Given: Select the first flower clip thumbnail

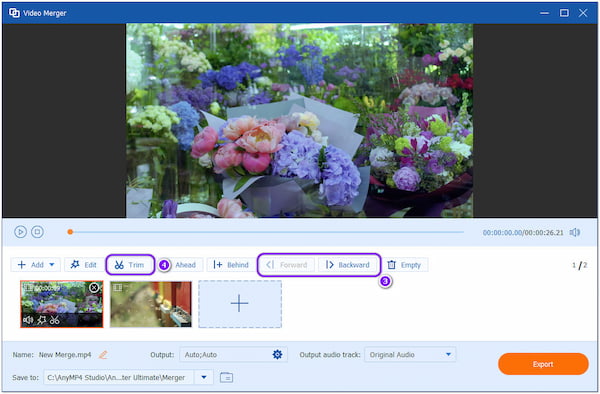Looking at the screenshot, I should pyautogui.click(x=62, y=304).
